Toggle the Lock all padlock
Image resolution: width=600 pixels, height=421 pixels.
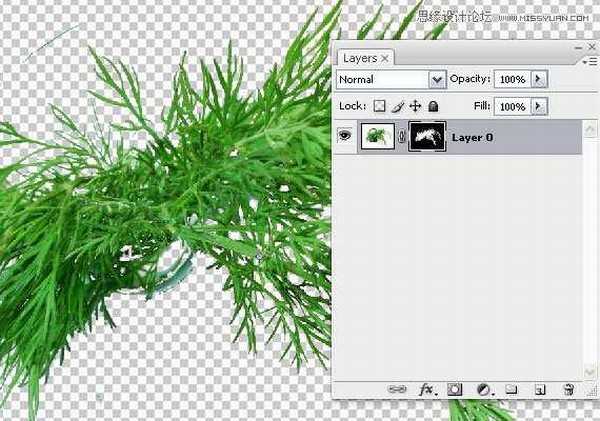[433, 105]
